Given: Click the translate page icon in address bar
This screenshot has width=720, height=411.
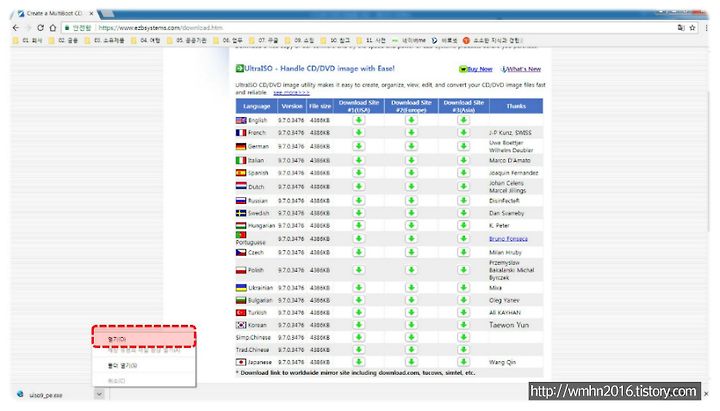Looking at the screenshot, I should [x=681, y=28].
